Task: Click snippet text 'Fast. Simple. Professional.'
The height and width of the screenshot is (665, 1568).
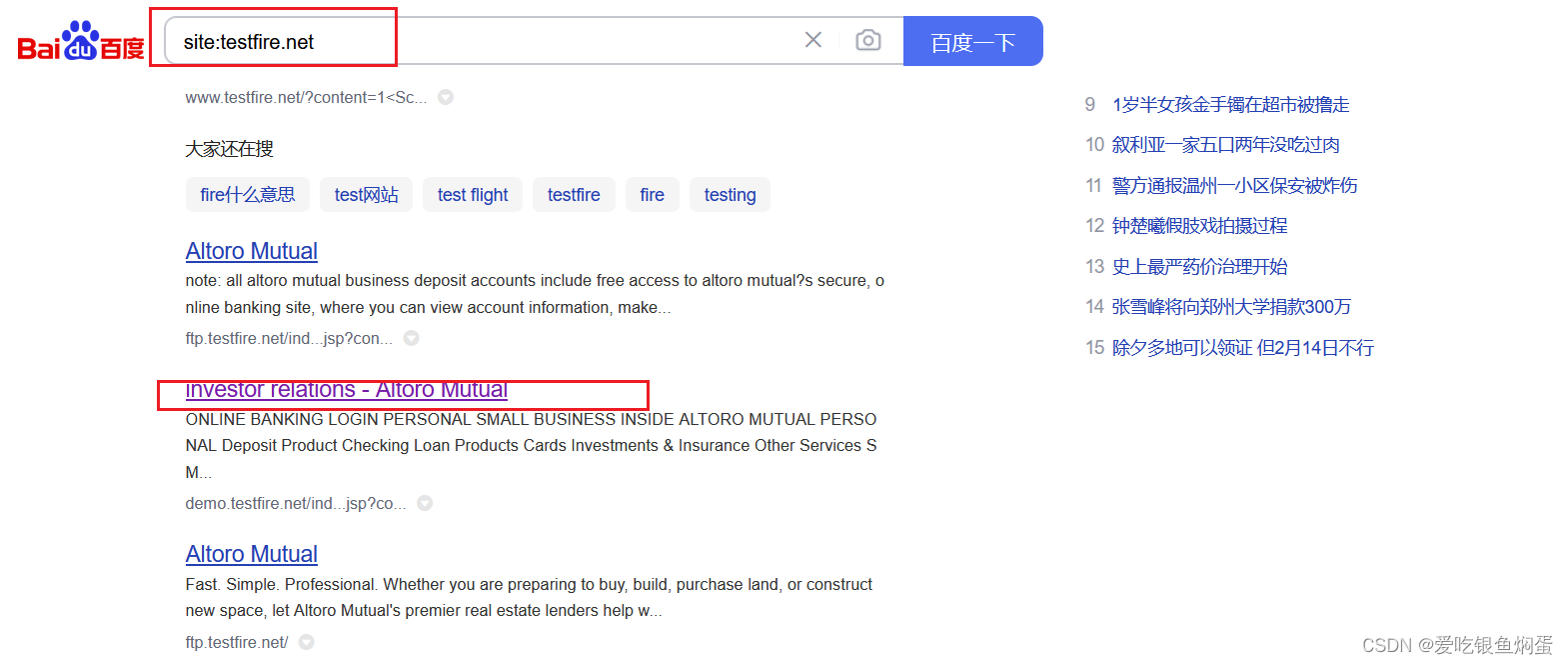Action: click(x=529, y=597)
